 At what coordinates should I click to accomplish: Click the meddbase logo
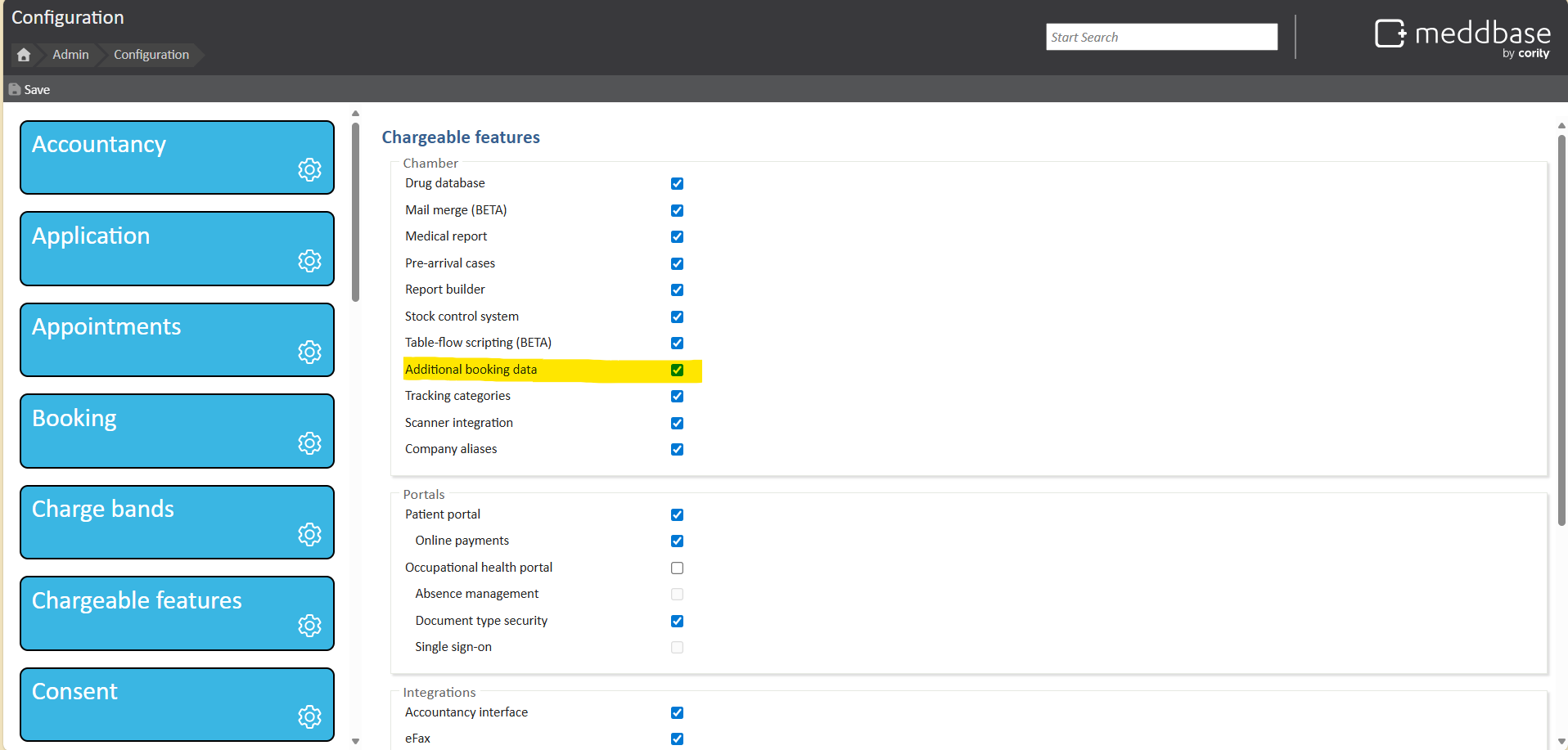[x=1462, y=37]
